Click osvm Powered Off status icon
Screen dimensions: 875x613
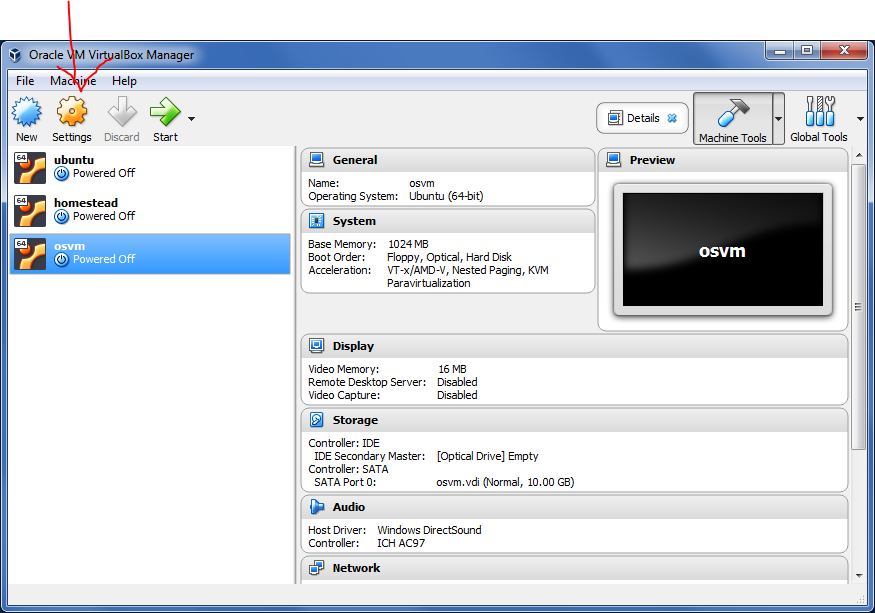(x=61, y=260)
